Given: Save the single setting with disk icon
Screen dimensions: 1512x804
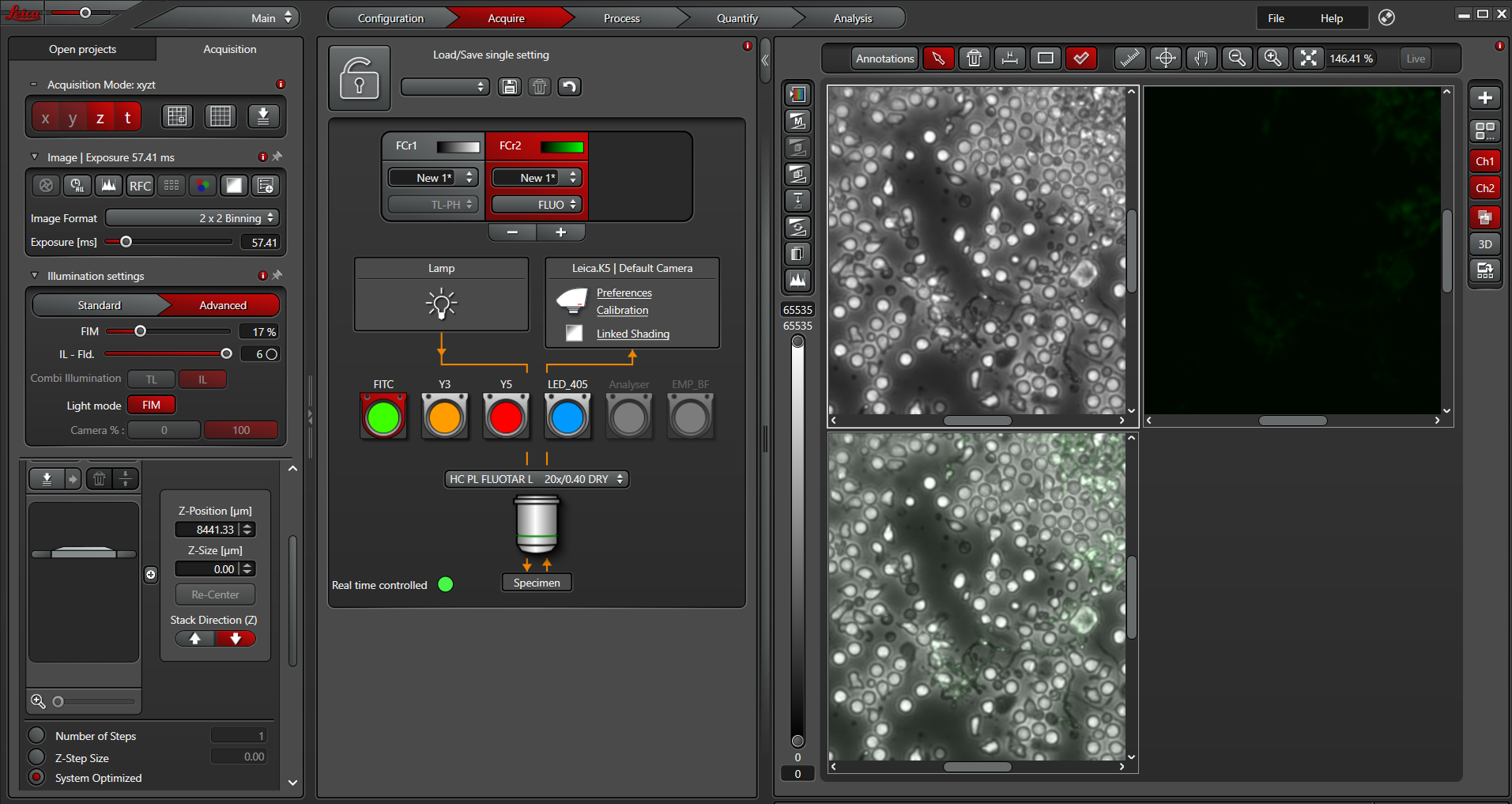Looking at the screenshot, I should pyautogui.click(x=510, y=87).
